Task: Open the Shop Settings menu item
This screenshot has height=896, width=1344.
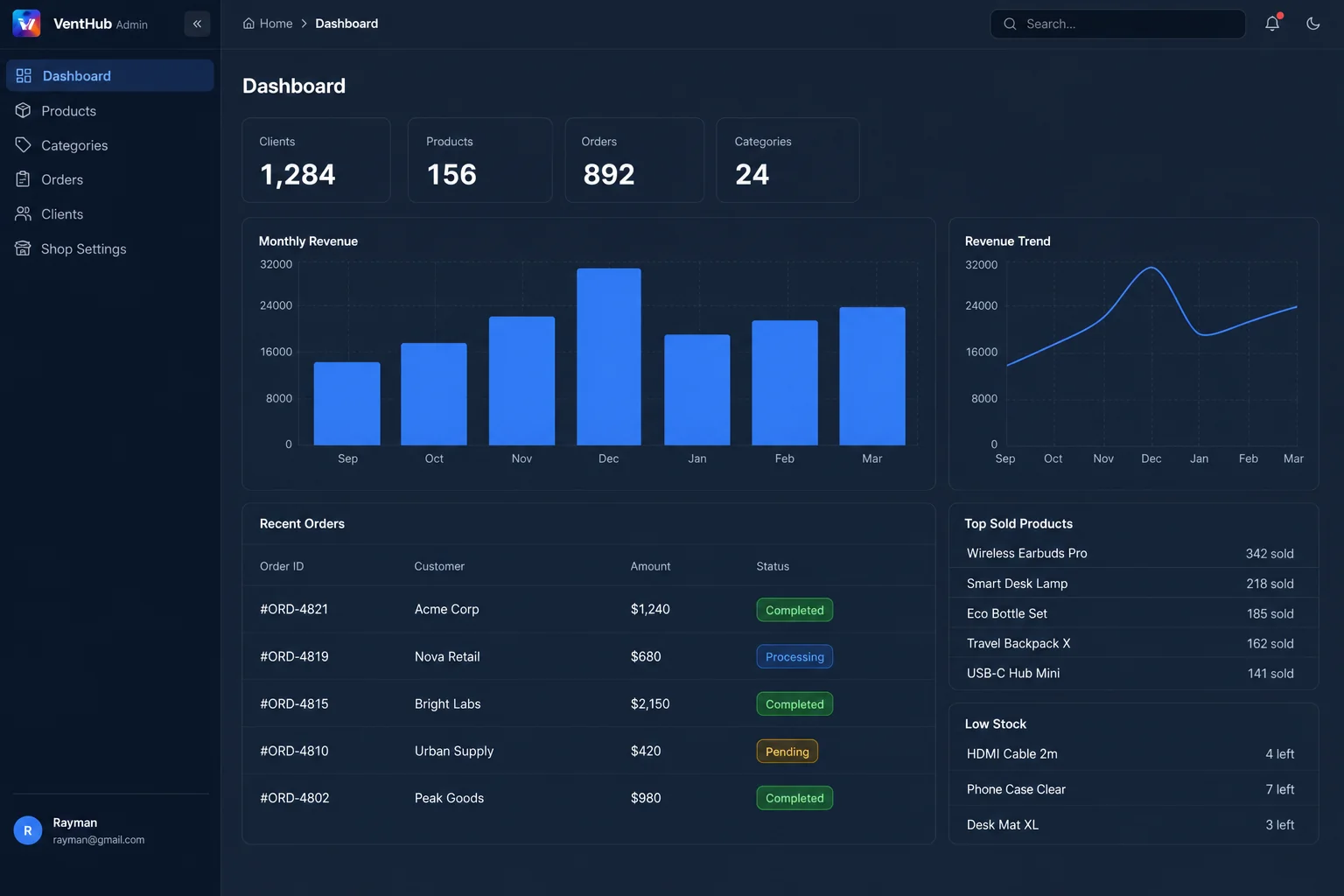Action: click(x=110, y=248)
